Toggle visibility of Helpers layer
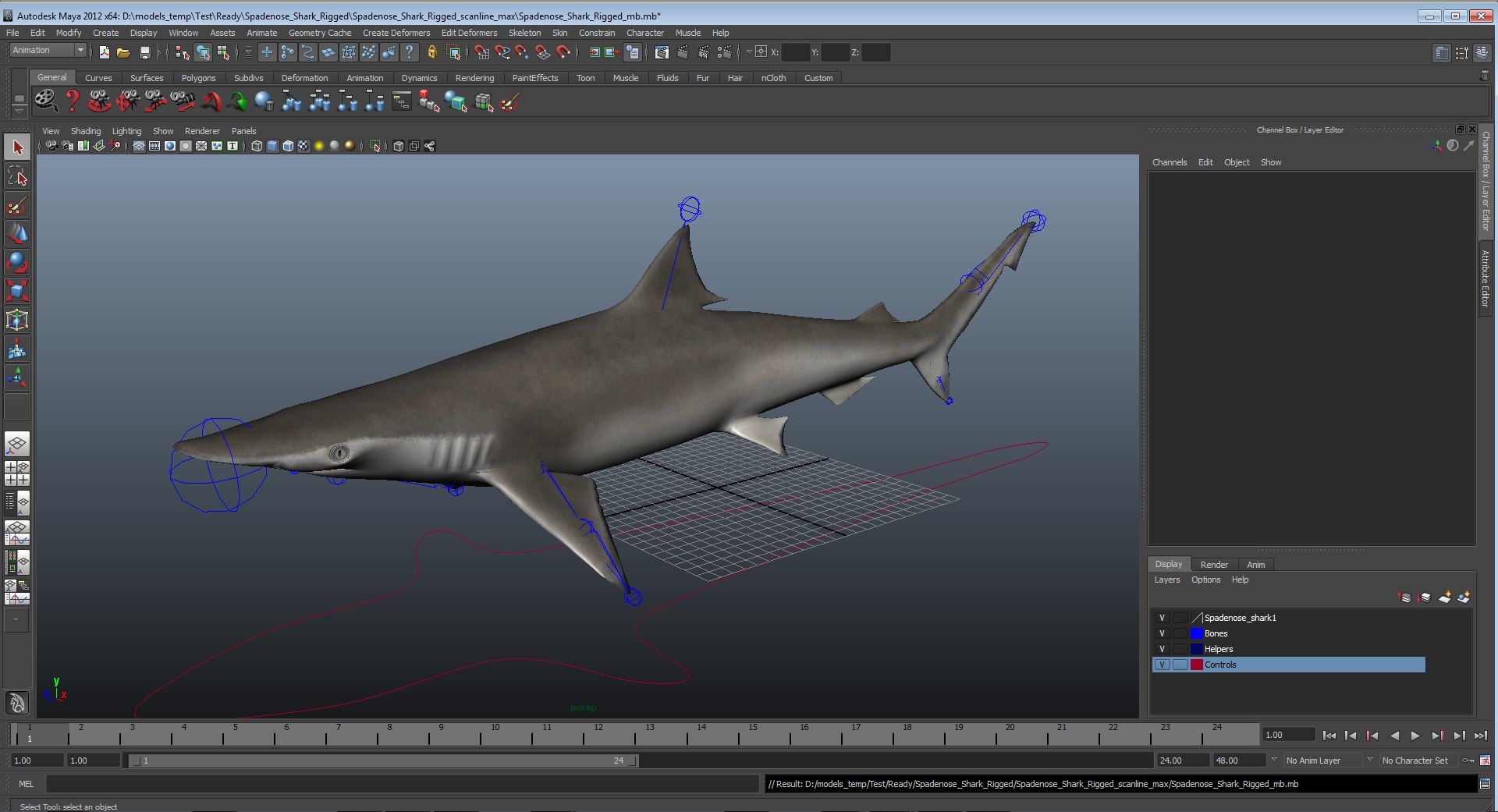1498x812 pixels. pos(1162,649)
